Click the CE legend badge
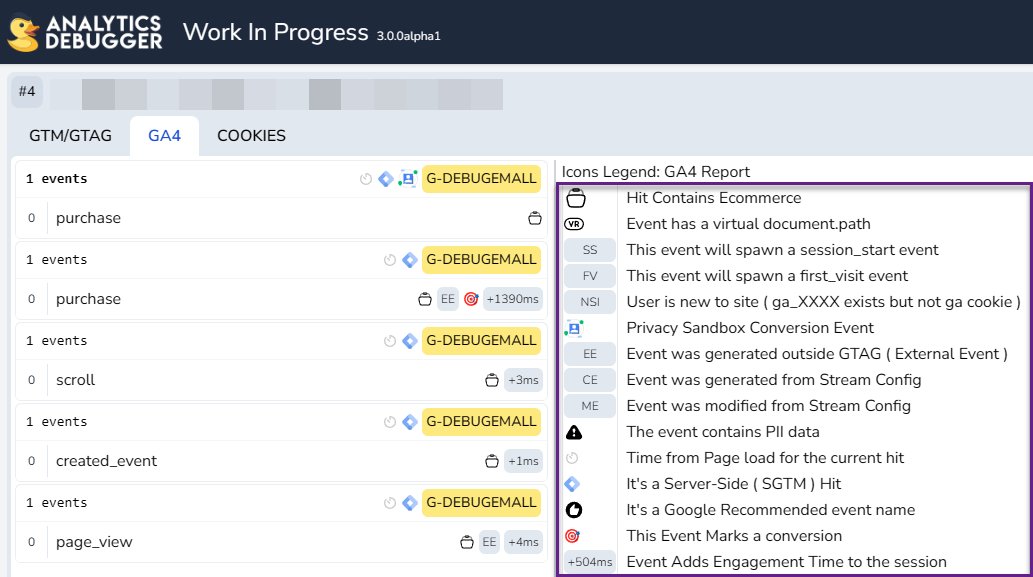Screen dimensions: 1033x577 click(x=590, y=380)
